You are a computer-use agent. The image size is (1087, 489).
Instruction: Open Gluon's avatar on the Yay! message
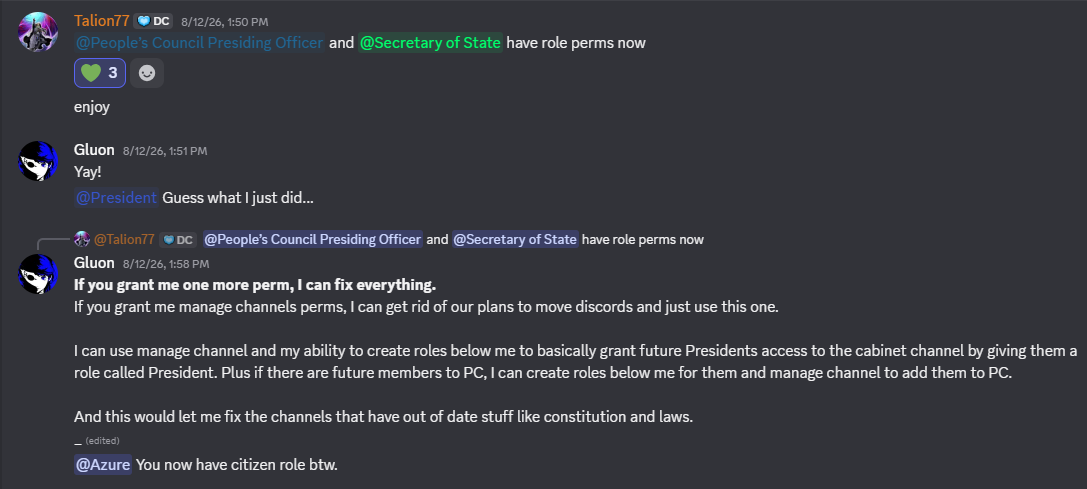click(x=37, y=161)
